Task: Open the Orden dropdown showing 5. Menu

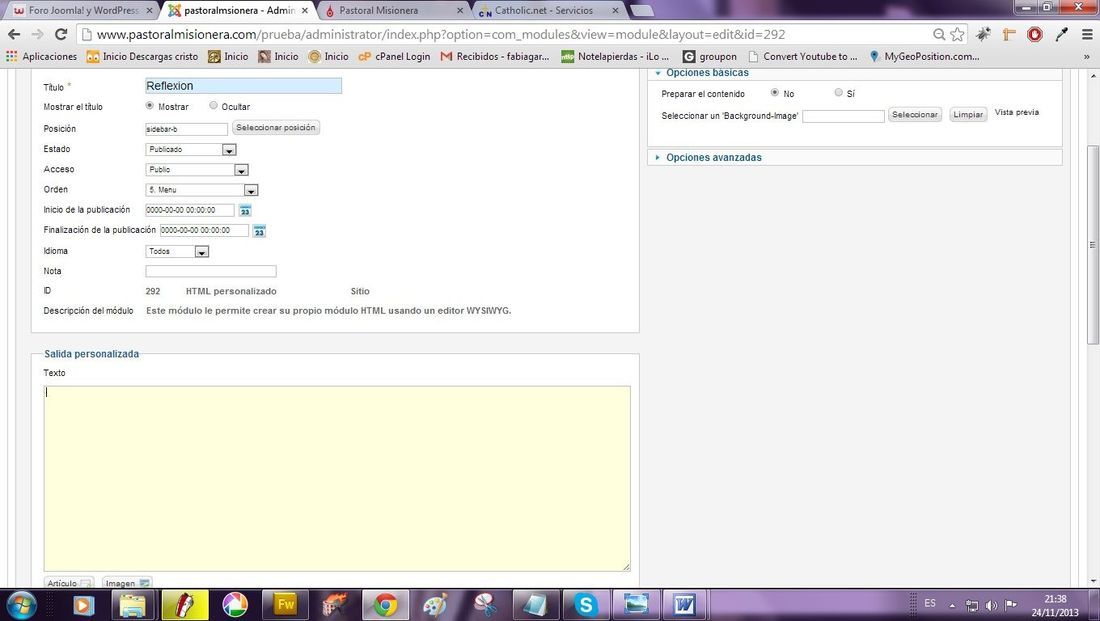Action: 202,190
